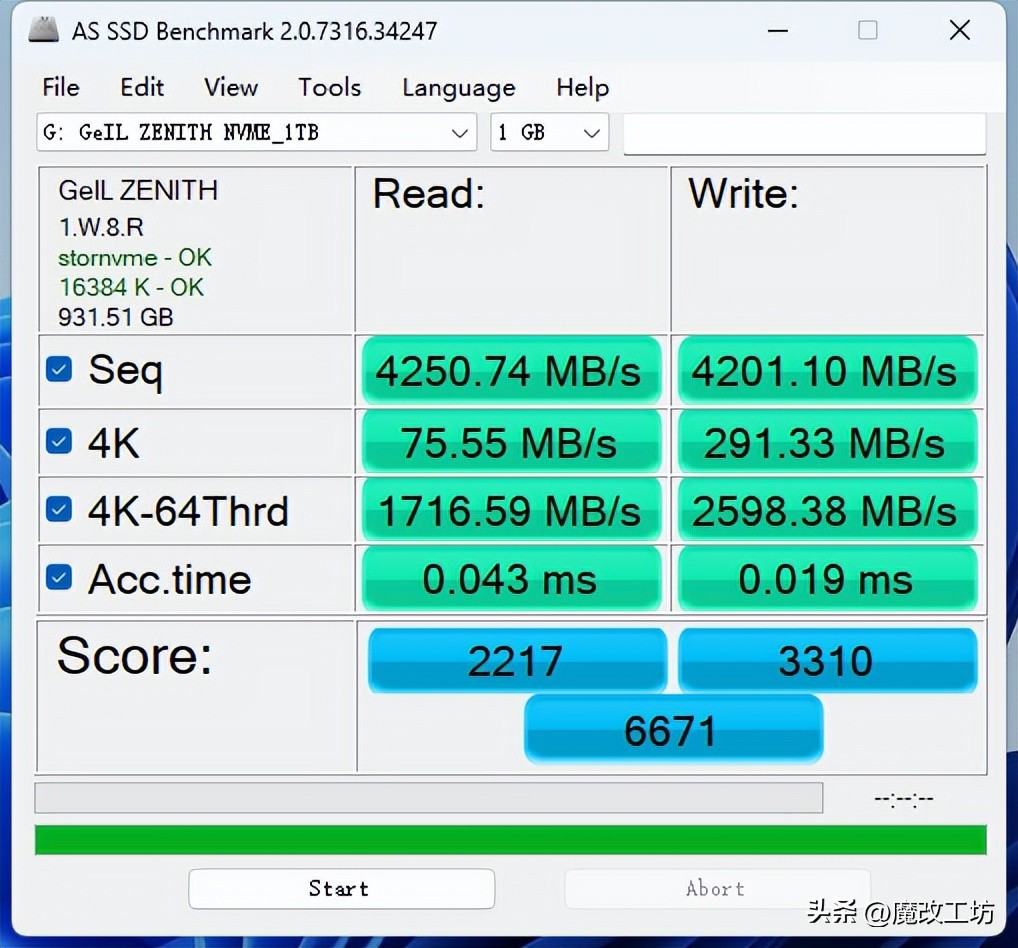Click the Acc.time read result 0.043 ms

(511, 578)
